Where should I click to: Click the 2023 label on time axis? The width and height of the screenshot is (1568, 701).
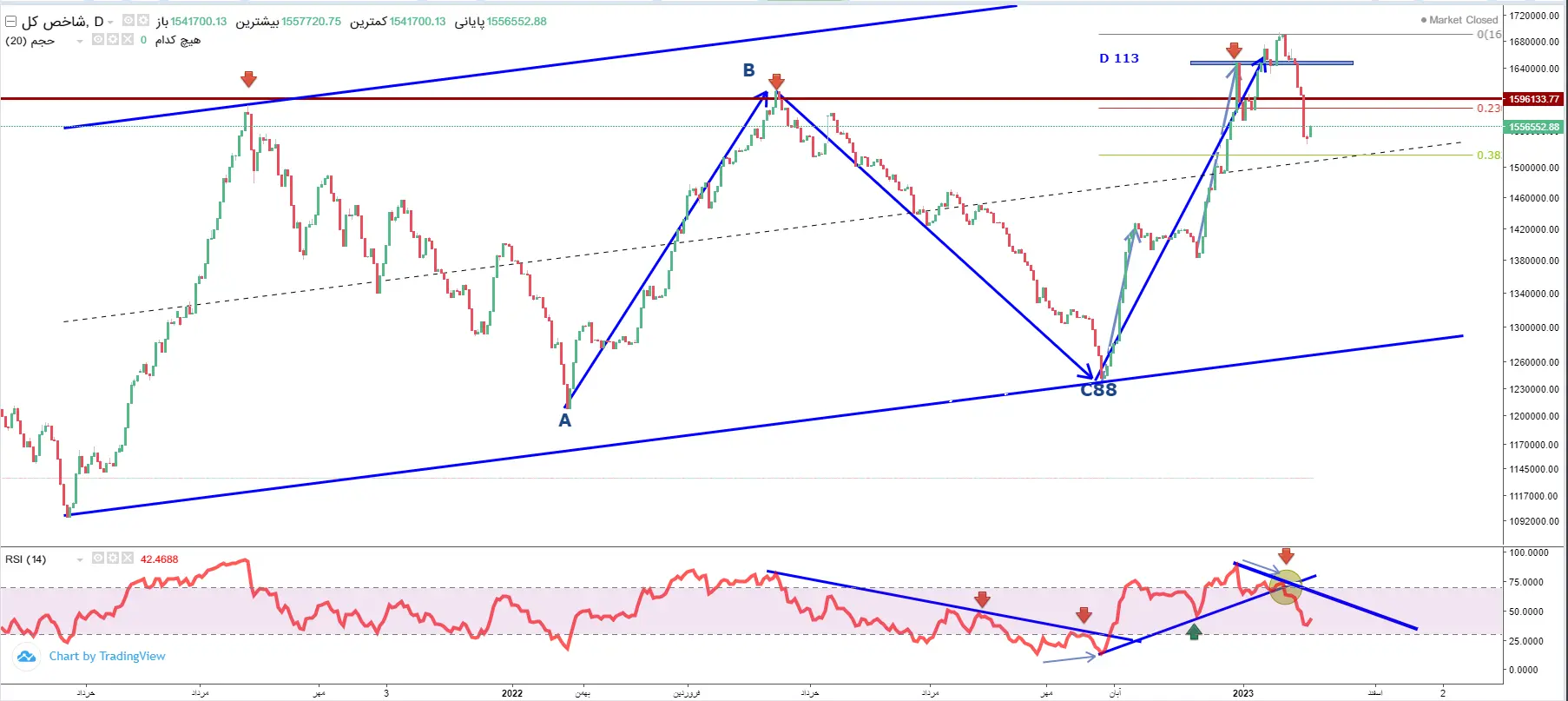(1243, 693)
